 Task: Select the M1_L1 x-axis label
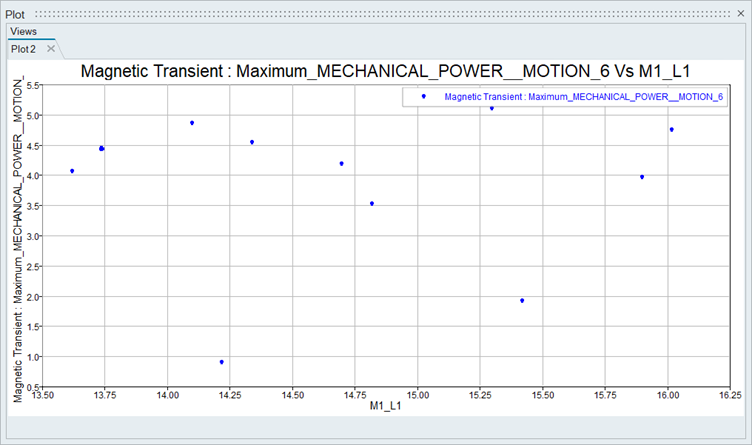(x=385, y=405)
